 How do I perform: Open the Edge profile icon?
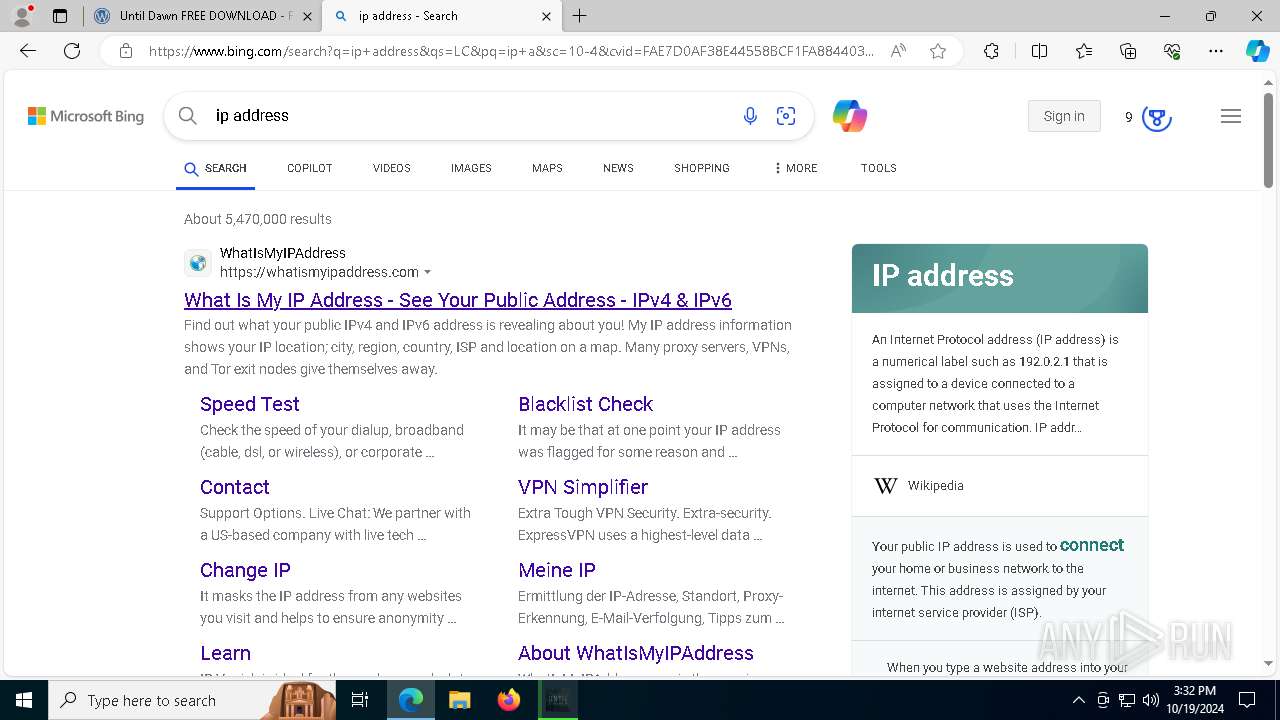[x=21, y=16]
